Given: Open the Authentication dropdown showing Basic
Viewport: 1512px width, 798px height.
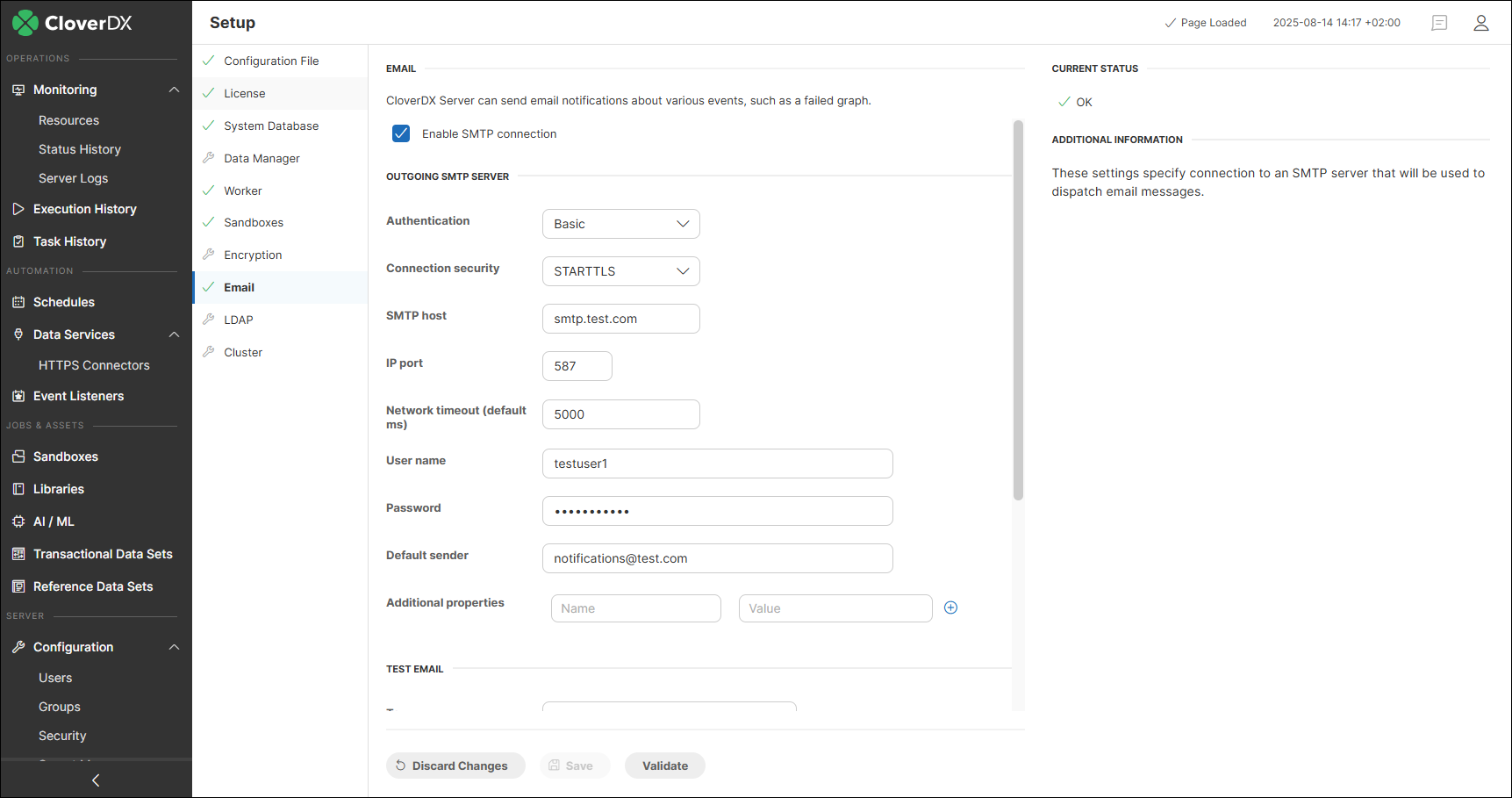Looking at the screenshot, I should tap(620, 224).
